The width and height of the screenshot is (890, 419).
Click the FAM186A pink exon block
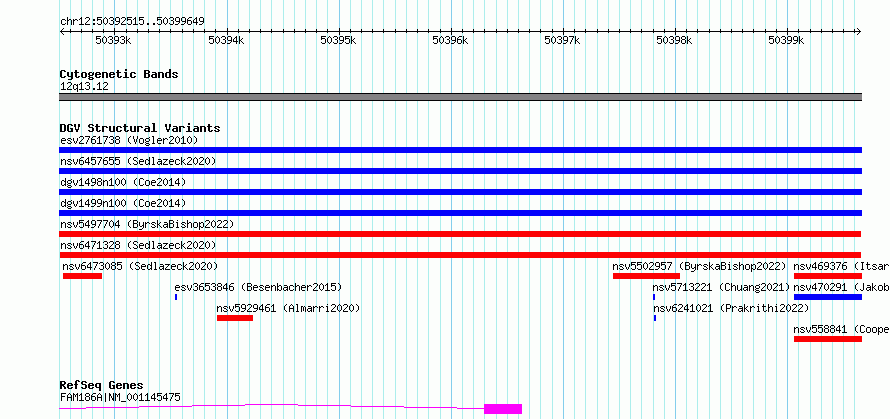point(503,409)
